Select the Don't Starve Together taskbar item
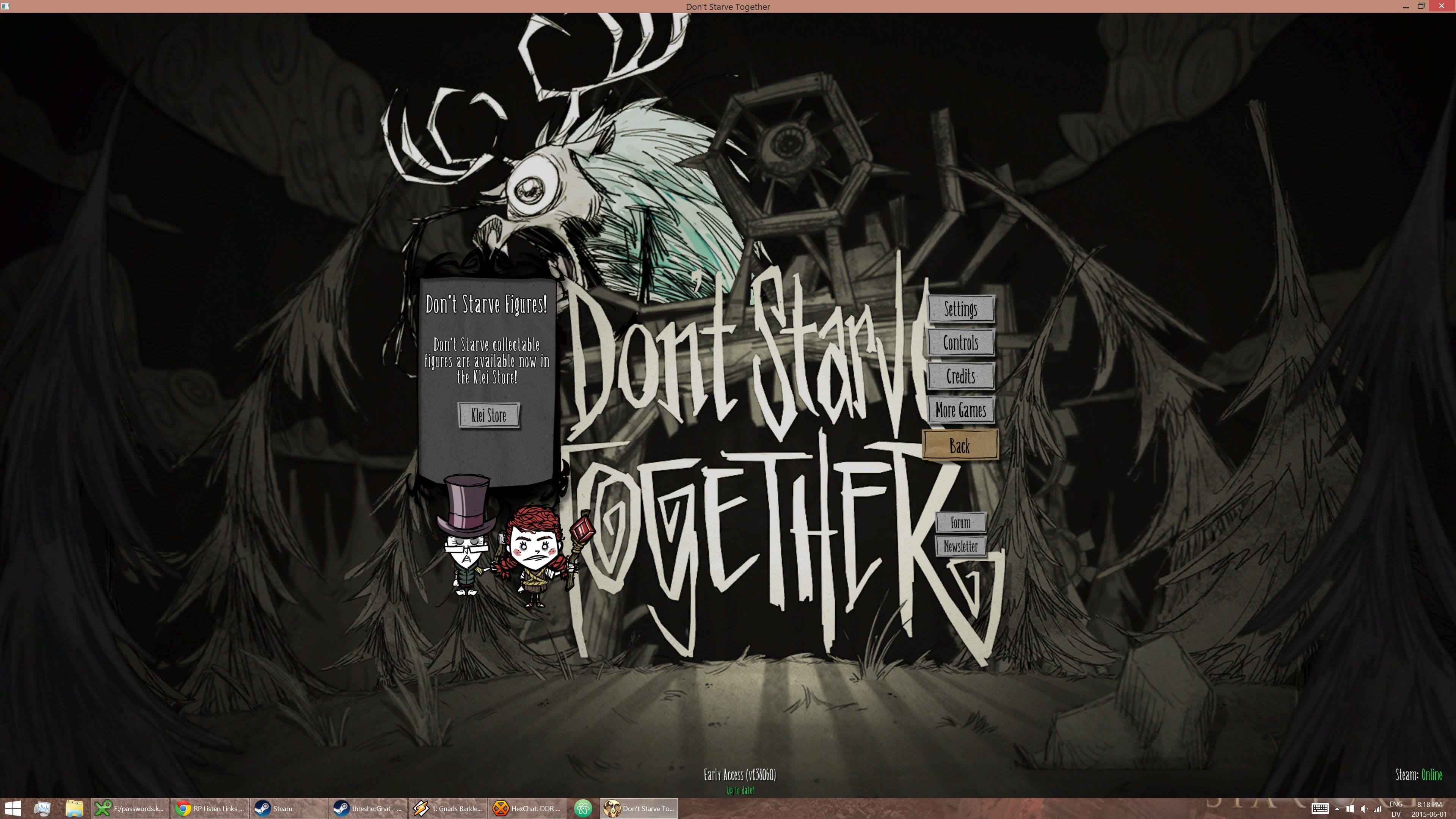Image resolution: width=1456 pixels, height=819 pixels. point(639,808)
